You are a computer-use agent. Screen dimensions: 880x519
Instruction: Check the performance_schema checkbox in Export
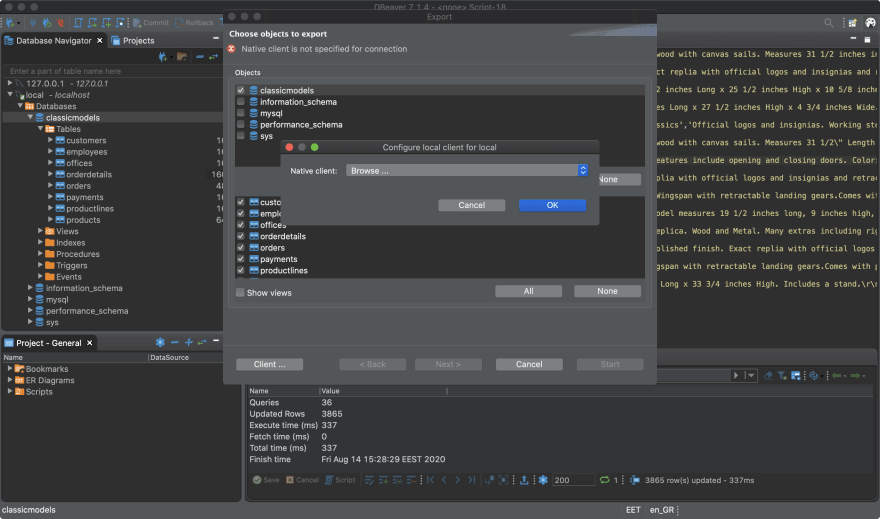click(x=241, y=125)
